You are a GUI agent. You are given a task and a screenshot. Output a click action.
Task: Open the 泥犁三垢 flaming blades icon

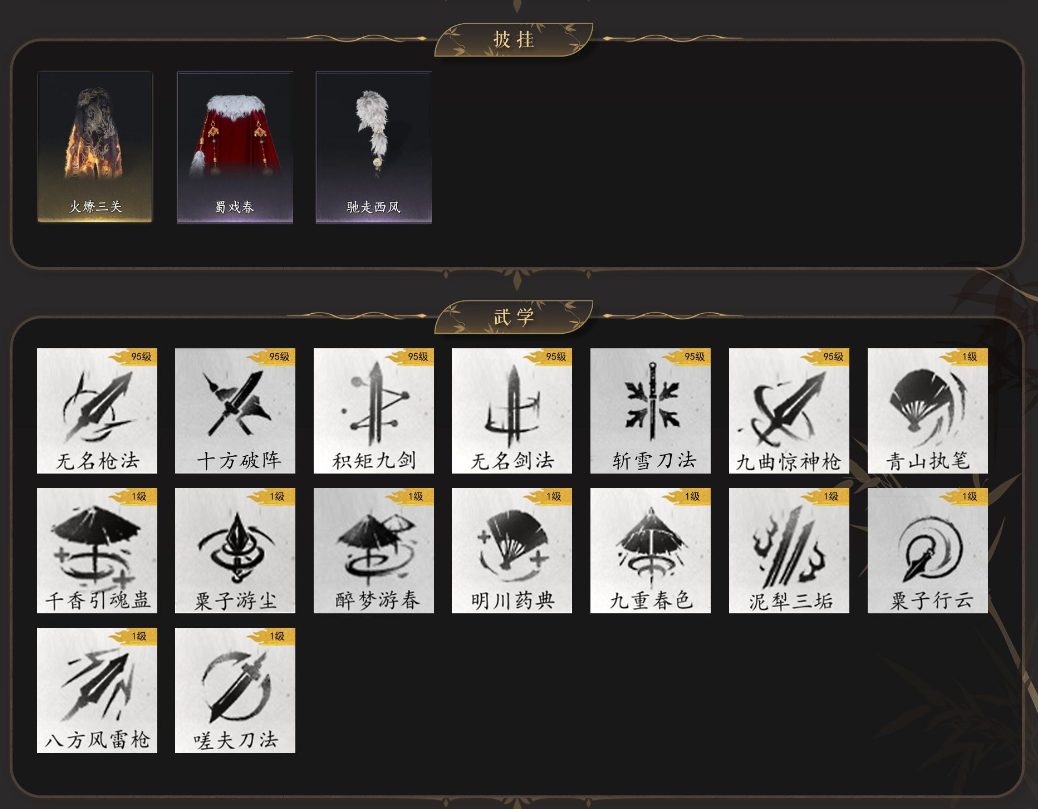pos(788,550)
